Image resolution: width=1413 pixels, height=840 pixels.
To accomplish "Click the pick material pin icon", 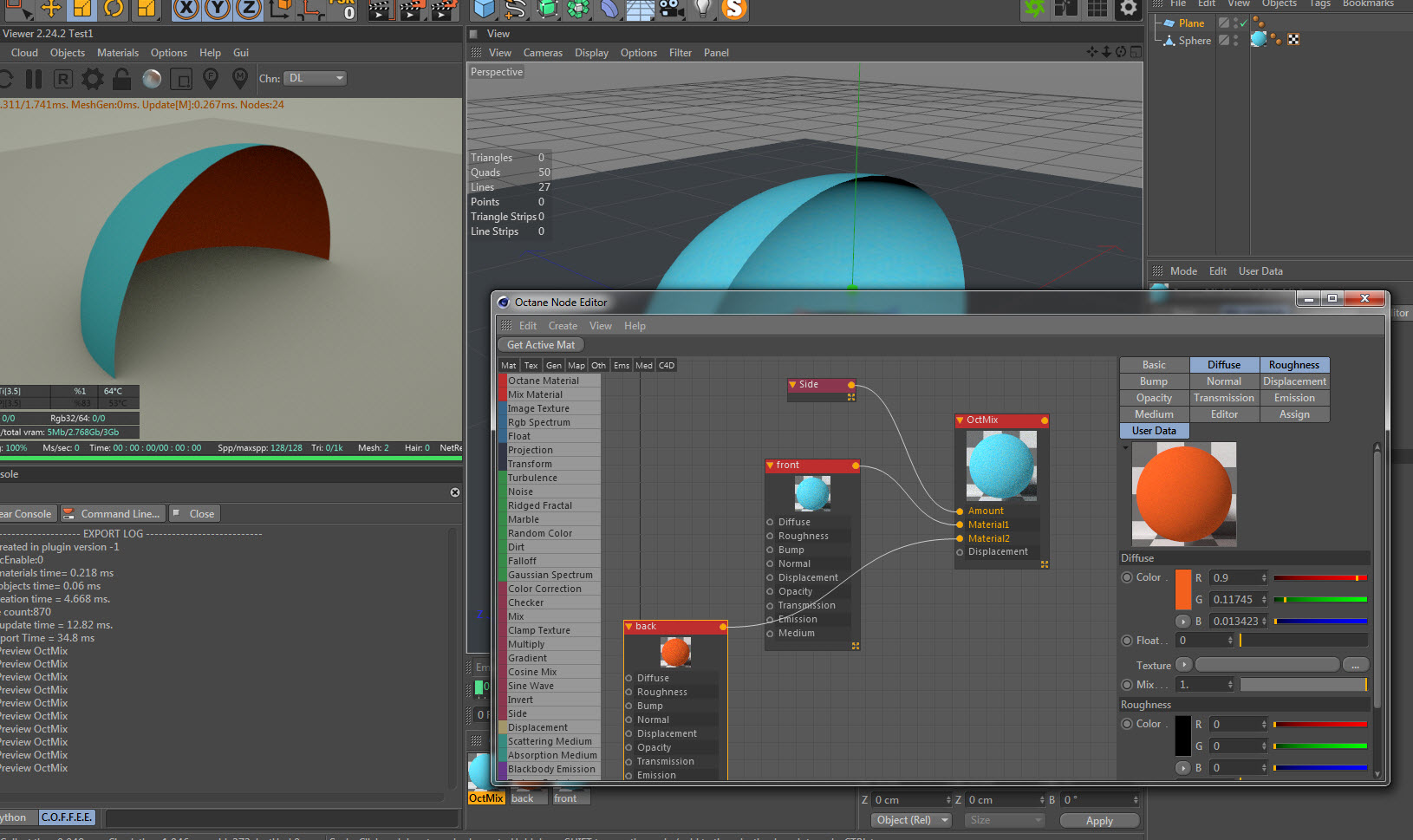I will [x=240, y=79].
